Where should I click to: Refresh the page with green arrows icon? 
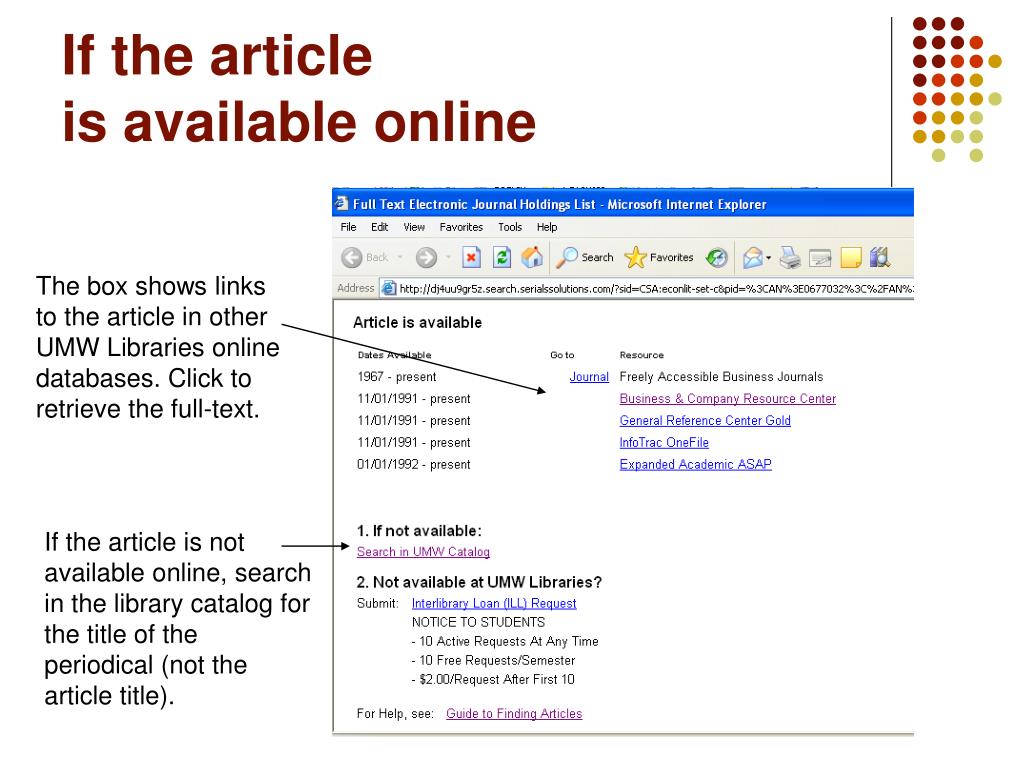coord(502,257)
